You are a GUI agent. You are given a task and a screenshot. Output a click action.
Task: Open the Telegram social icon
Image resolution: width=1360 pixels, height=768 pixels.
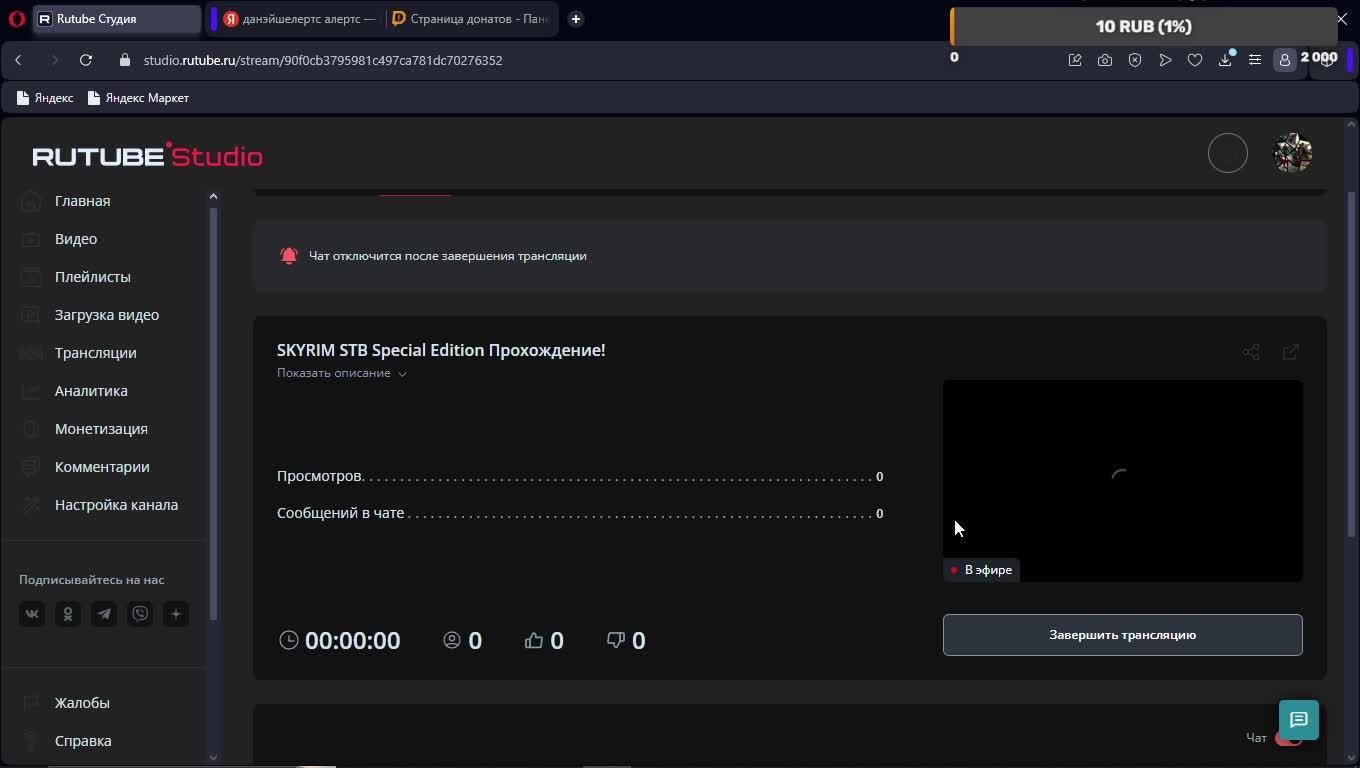[104, 614]
